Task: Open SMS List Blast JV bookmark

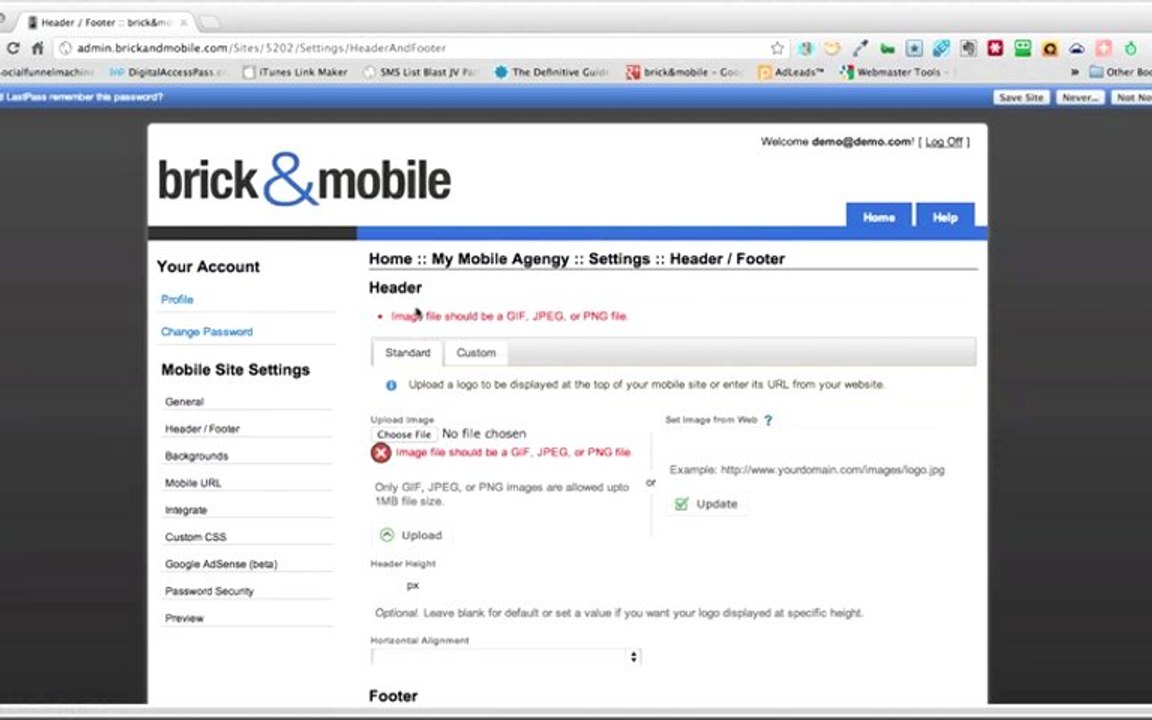Action: click(421, 72)
